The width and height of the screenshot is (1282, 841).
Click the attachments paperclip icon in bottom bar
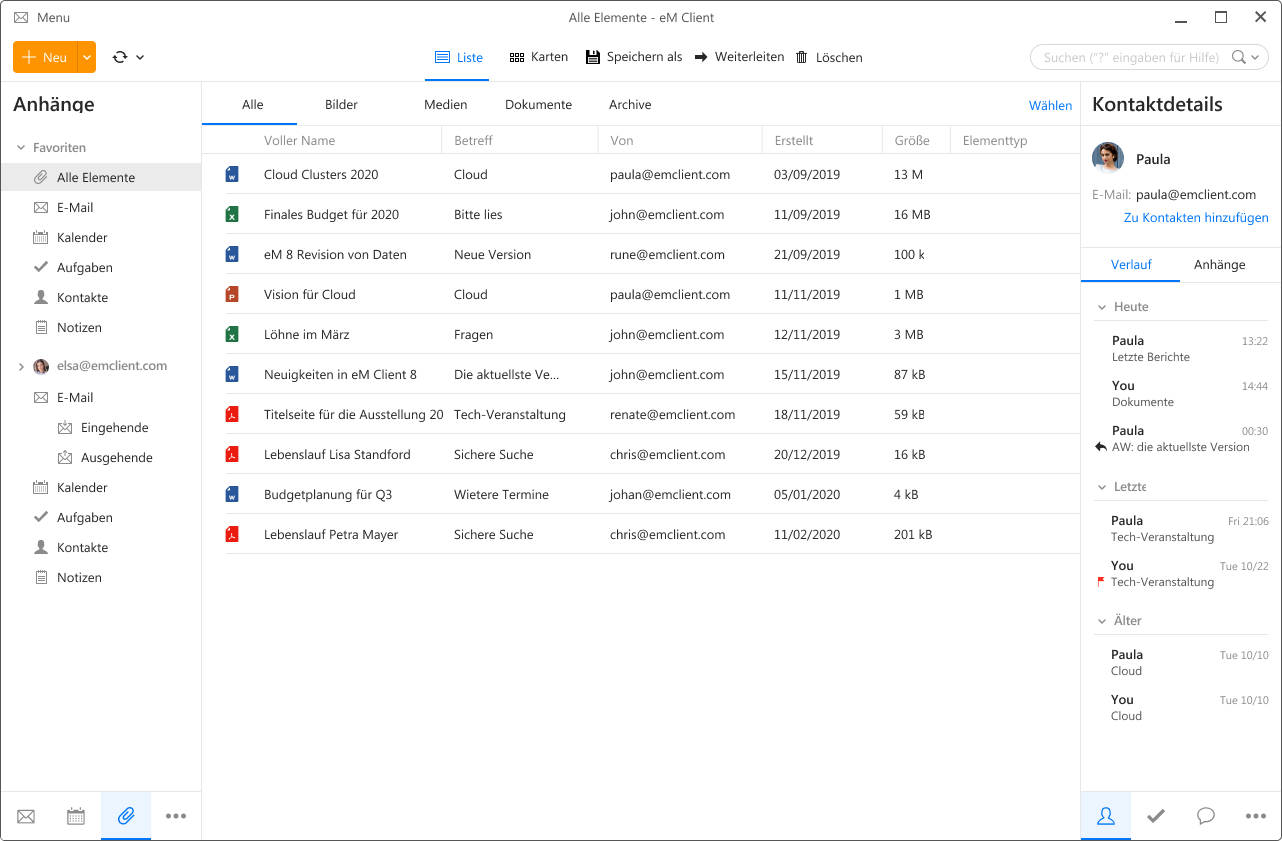[126, 816]
